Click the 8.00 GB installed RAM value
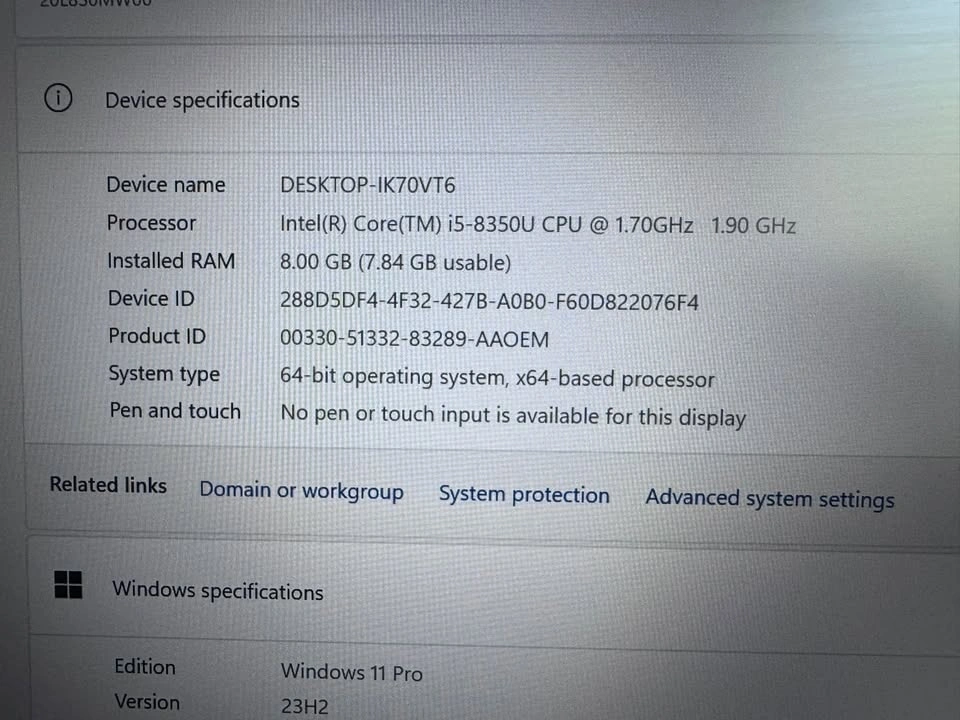Image resolution: width=960 pixels, height=720 pixels. pyautogui.click(x=395, y=263)
